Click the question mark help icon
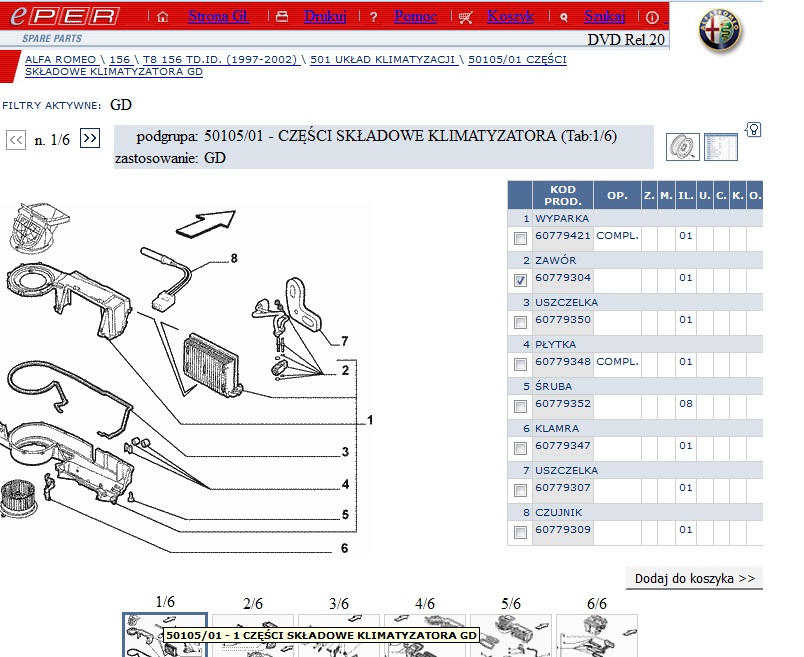Screen dimensions: 804x657 pos(374,17)
